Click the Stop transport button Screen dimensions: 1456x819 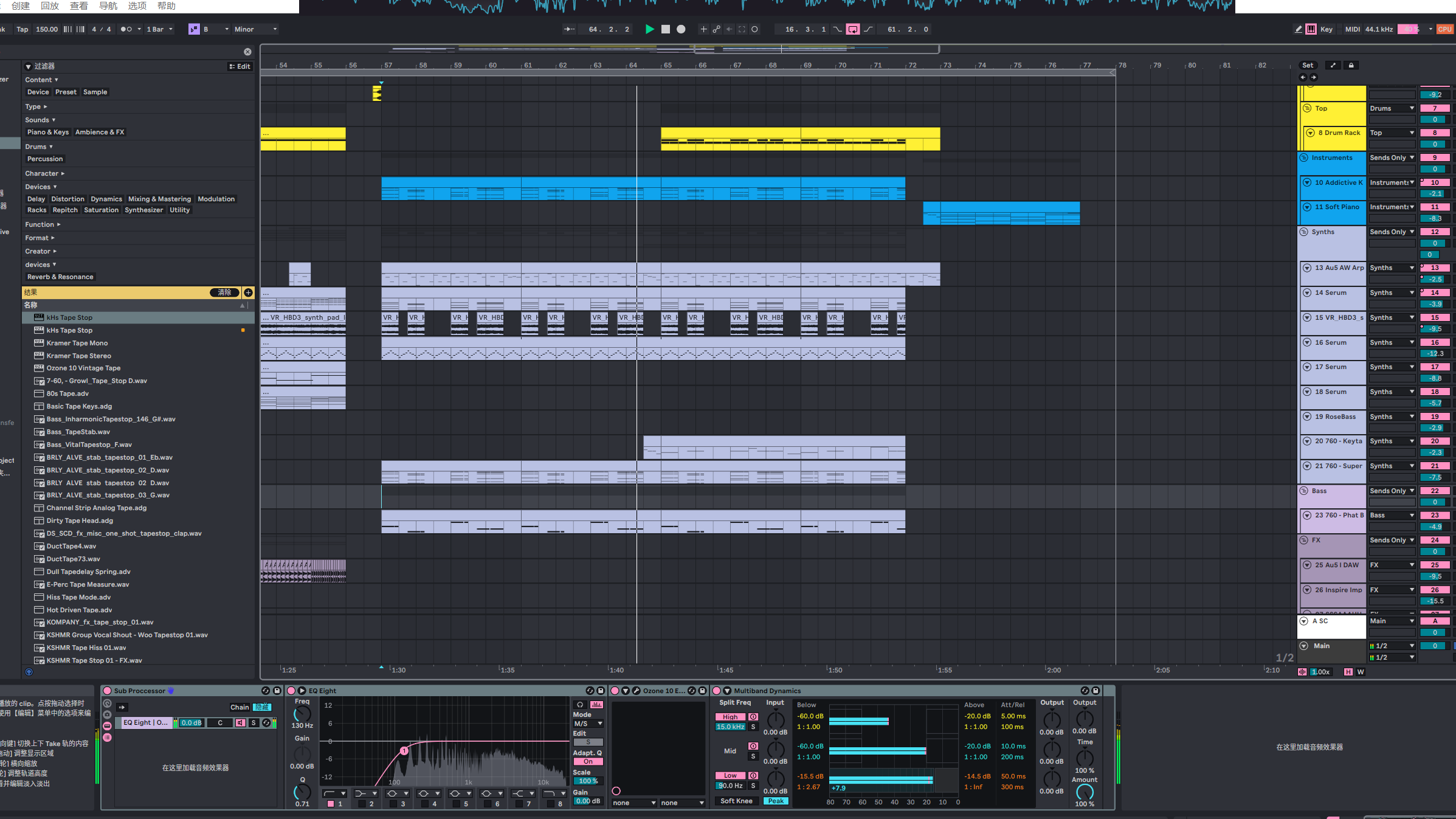pyautogui.click(x=665, y=29)
